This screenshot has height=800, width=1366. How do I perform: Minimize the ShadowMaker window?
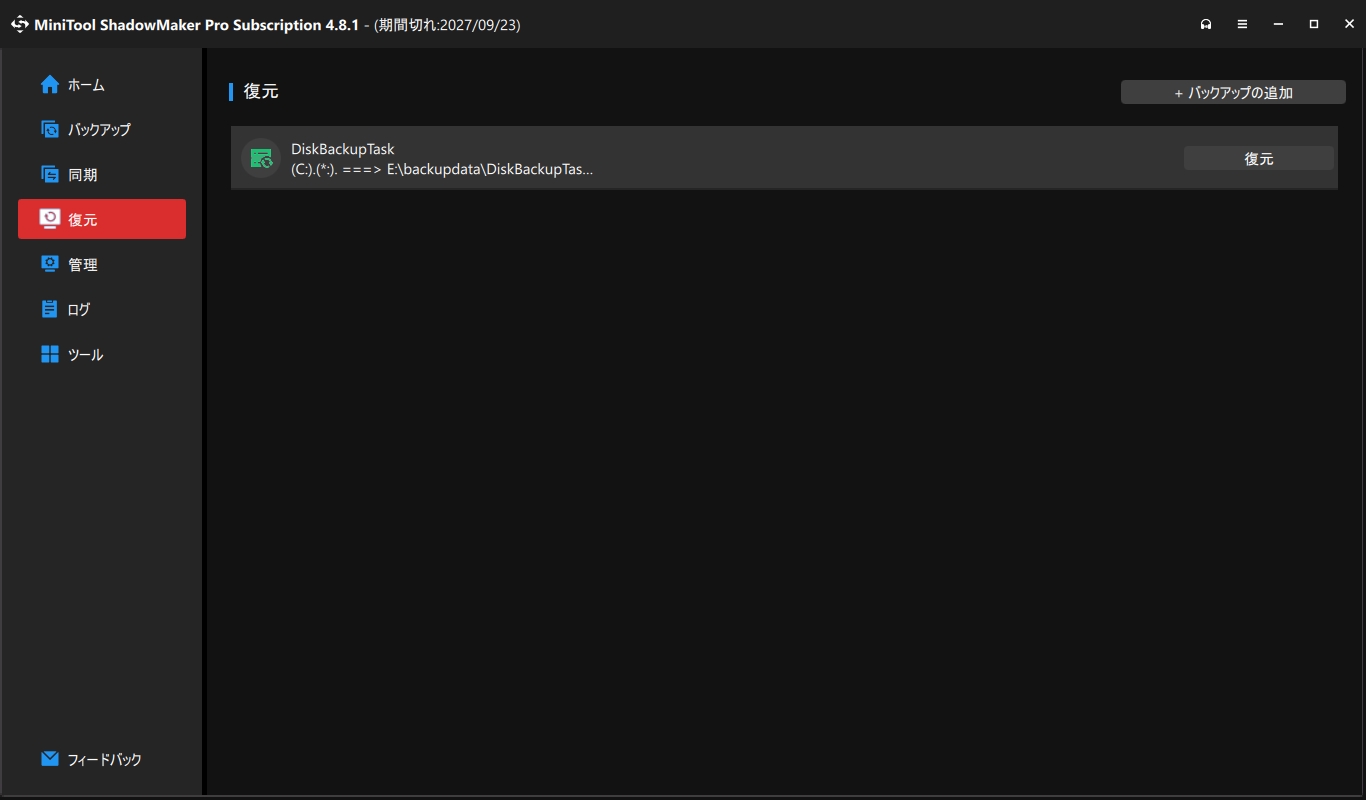coord(1278,24)
